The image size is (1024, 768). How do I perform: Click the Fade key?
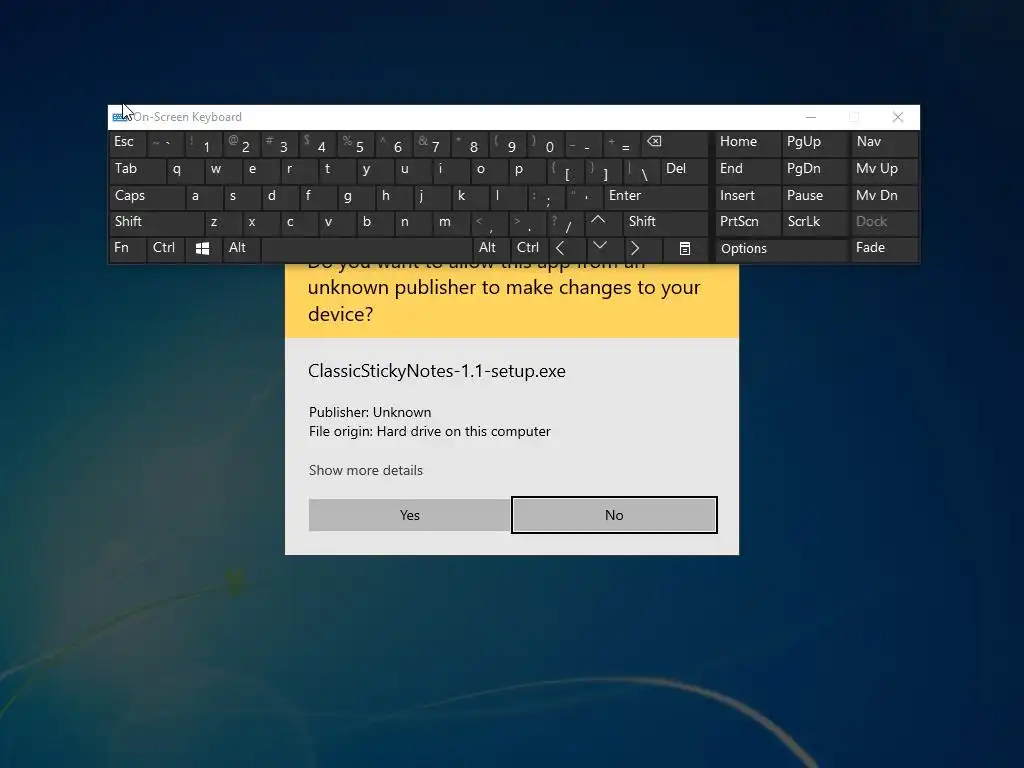[x=884, y=249]
